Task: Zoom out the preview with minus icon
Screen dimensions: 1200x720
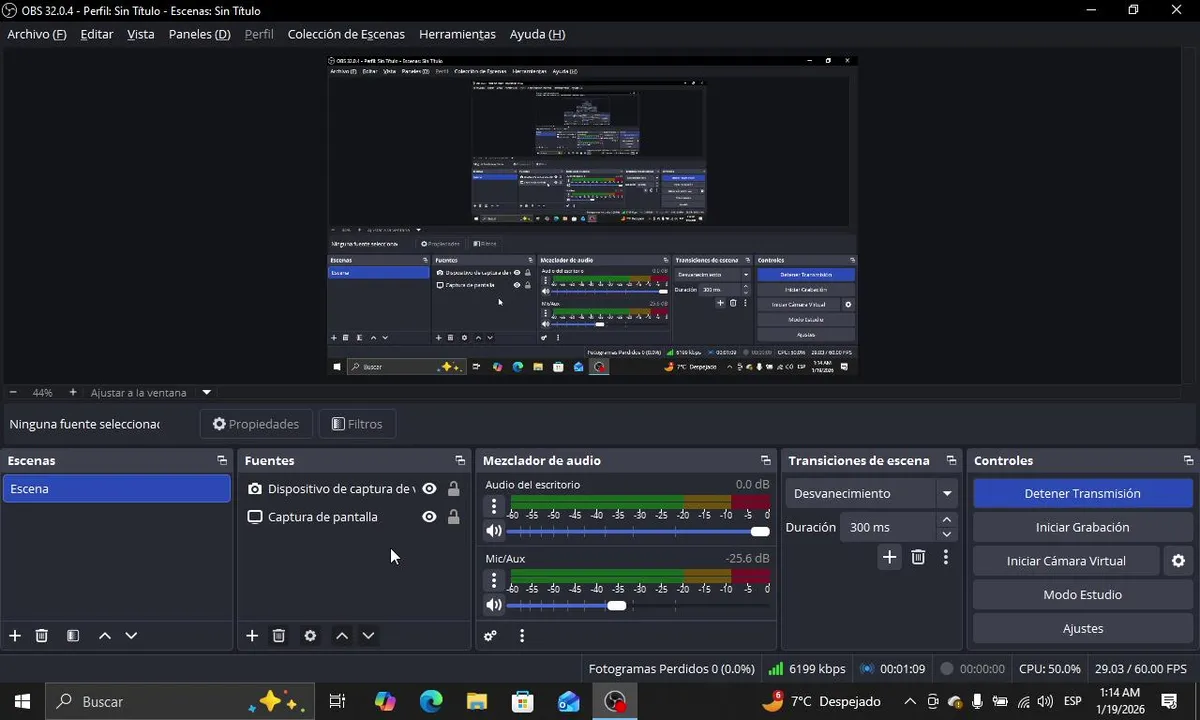Action: (13, 393)
